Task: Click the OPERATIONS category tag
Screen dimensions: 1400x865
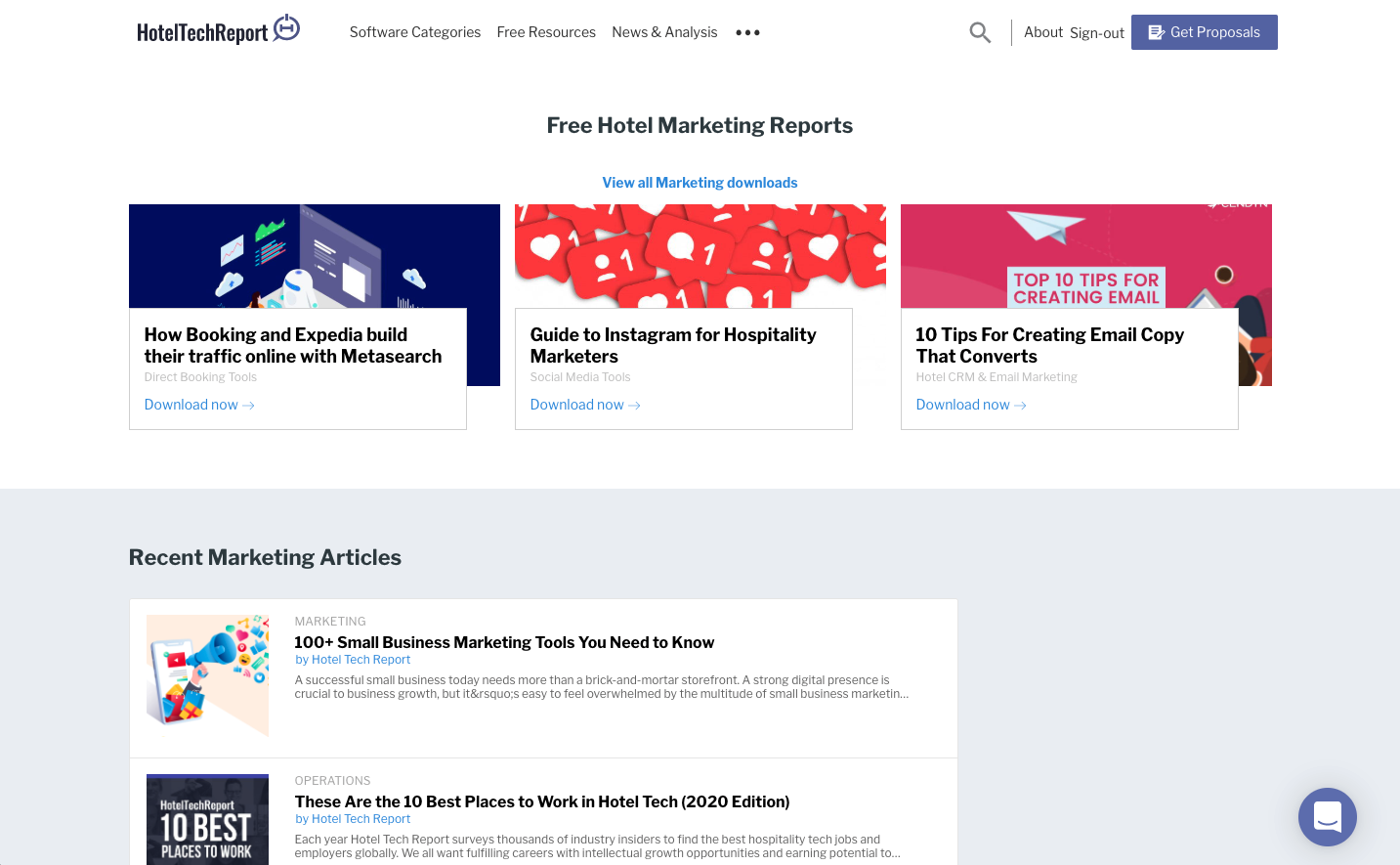Action: [x=332, y=781]
